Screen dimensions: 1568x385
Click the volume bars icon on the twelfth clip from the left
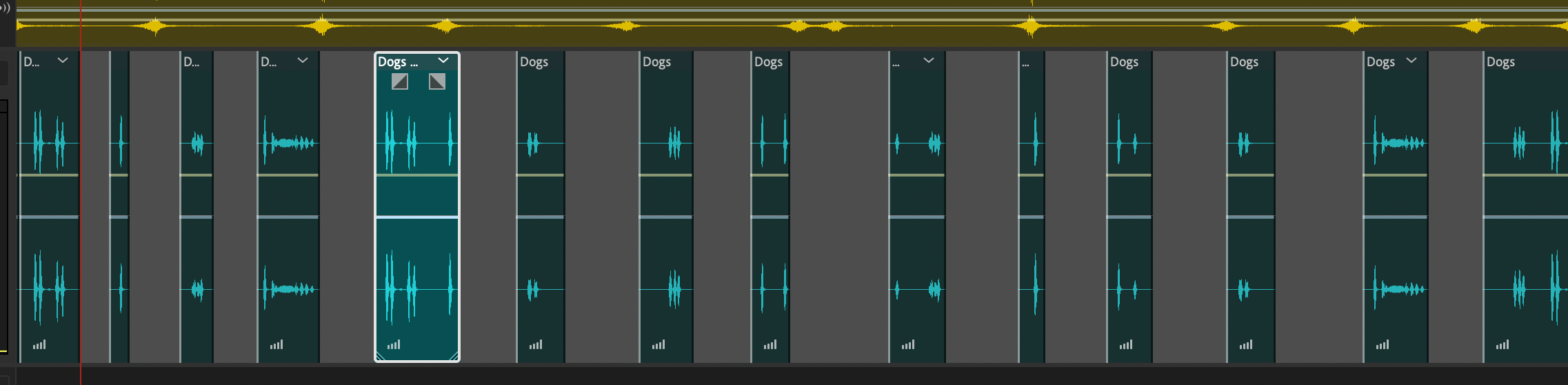pos(1246,344)
